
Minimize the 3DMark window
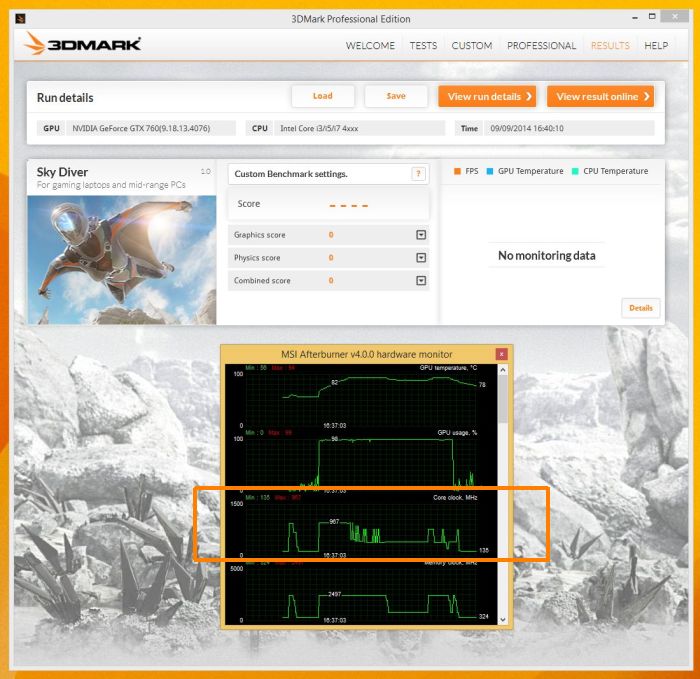click(x=635, y=18)
